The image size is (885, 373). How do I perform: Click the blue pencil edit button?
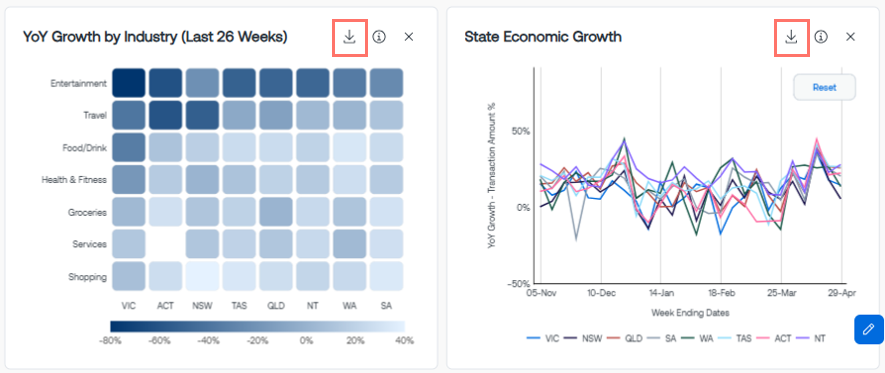click(x=868, y=329)
